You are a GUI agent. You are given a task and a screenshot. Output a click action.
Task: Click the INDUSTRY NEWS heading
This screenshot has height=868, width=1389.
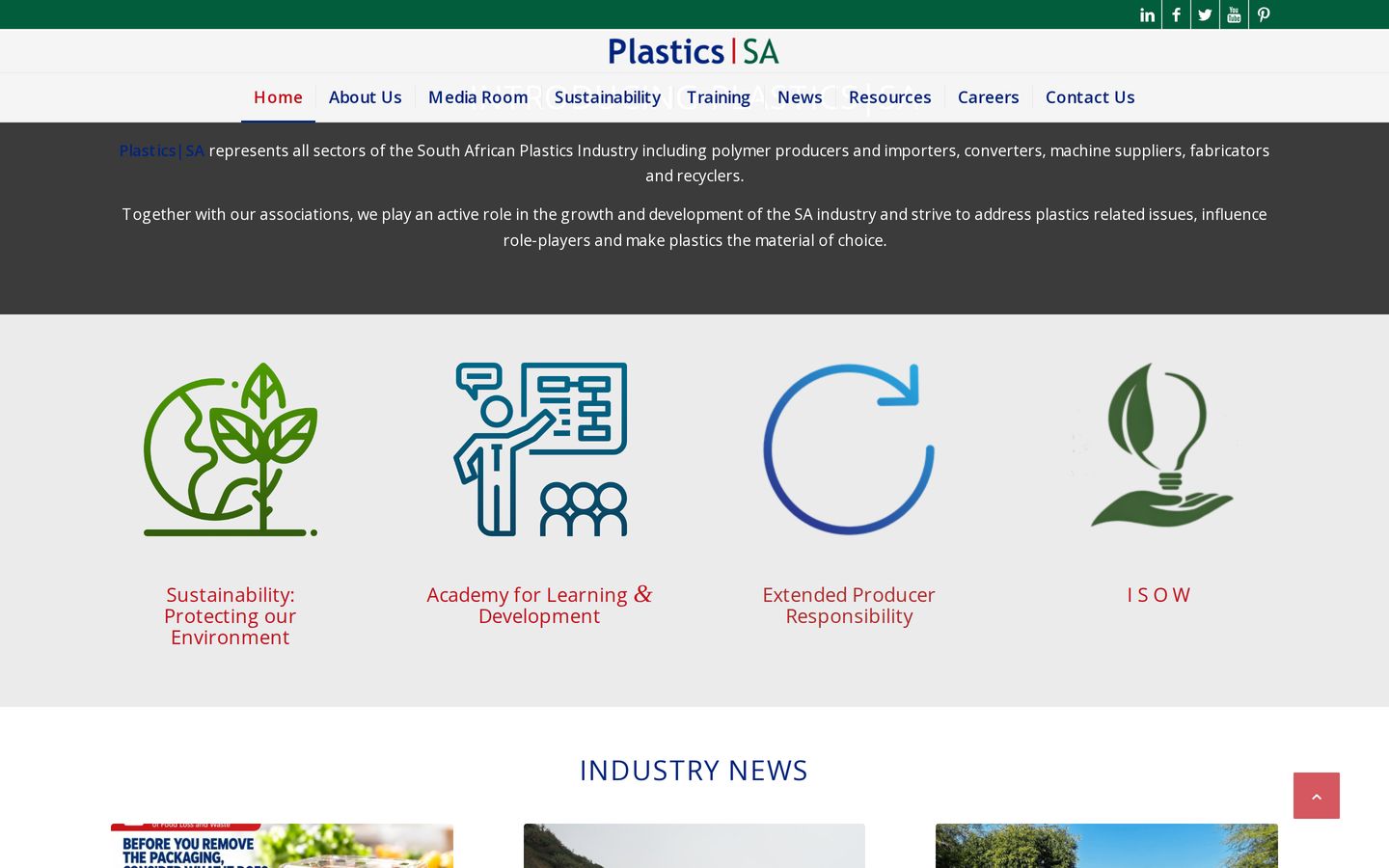coord(694,771)
